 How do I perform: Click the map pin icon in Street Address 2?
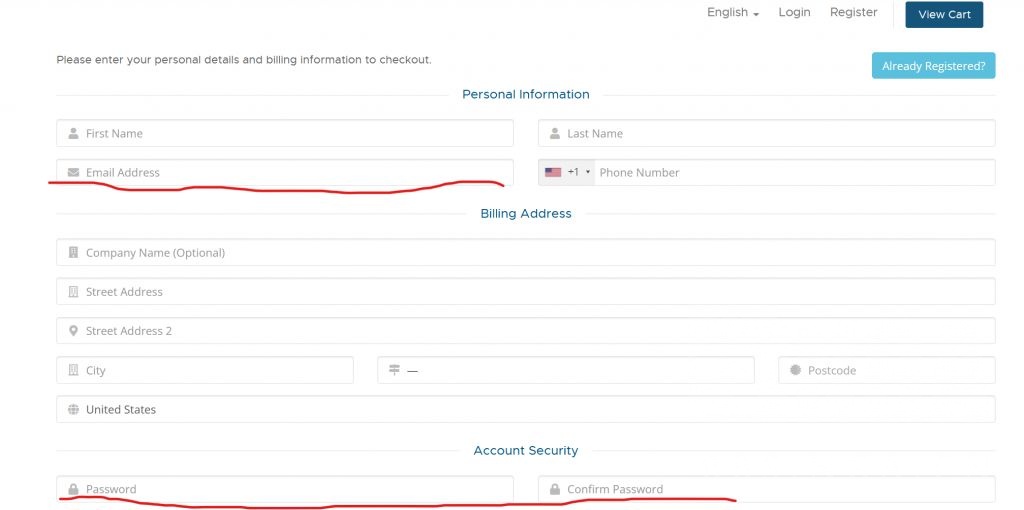tap(73, 331)
